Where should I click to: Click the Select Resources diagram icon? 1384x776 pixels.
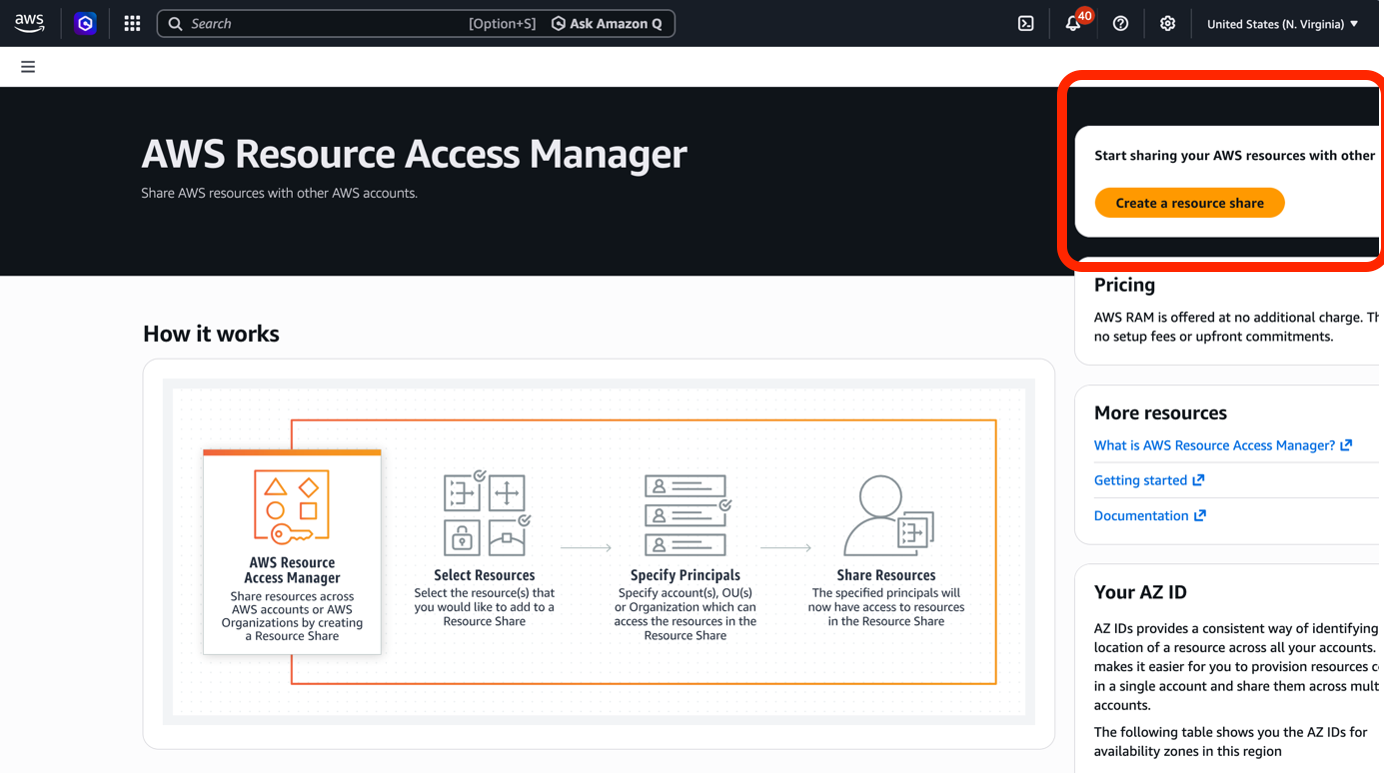(x=486, y=514)
